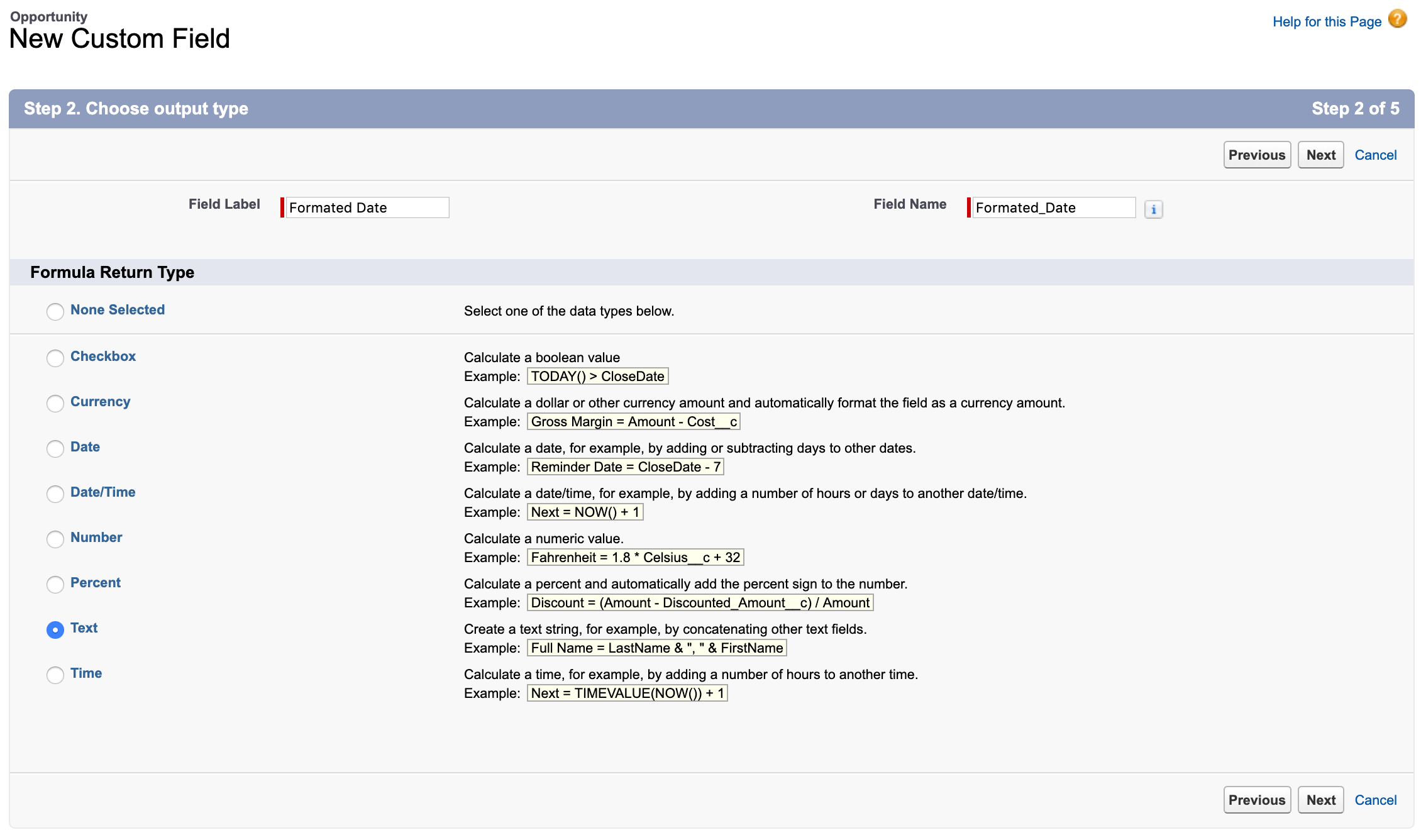Select the Checkbox return type radio
1421x840 pixels.
(55, 358)
